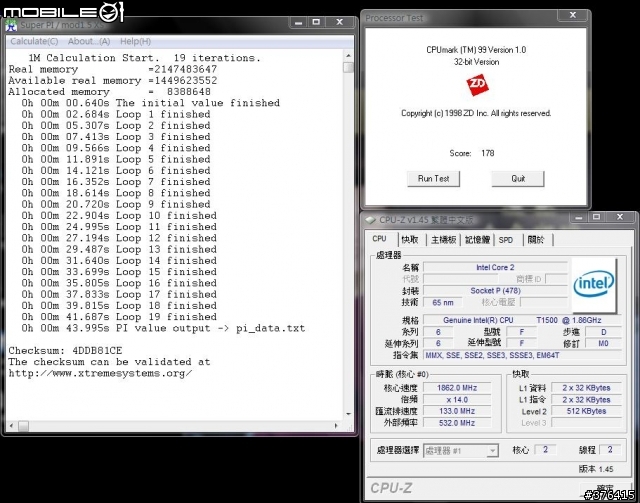
Task: Click the L1 指令 '2 x 32 KBytes' value
Action: pos(586,400)
